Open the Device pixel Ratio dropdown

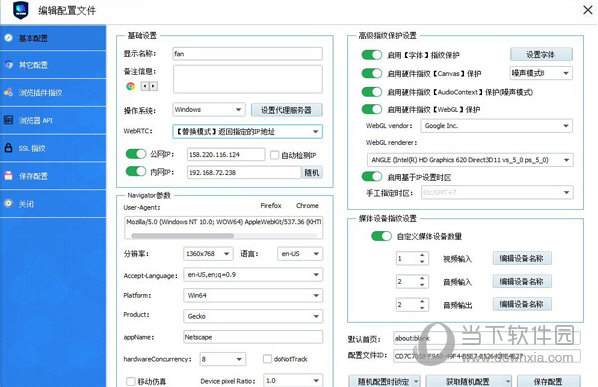point(293,381)
